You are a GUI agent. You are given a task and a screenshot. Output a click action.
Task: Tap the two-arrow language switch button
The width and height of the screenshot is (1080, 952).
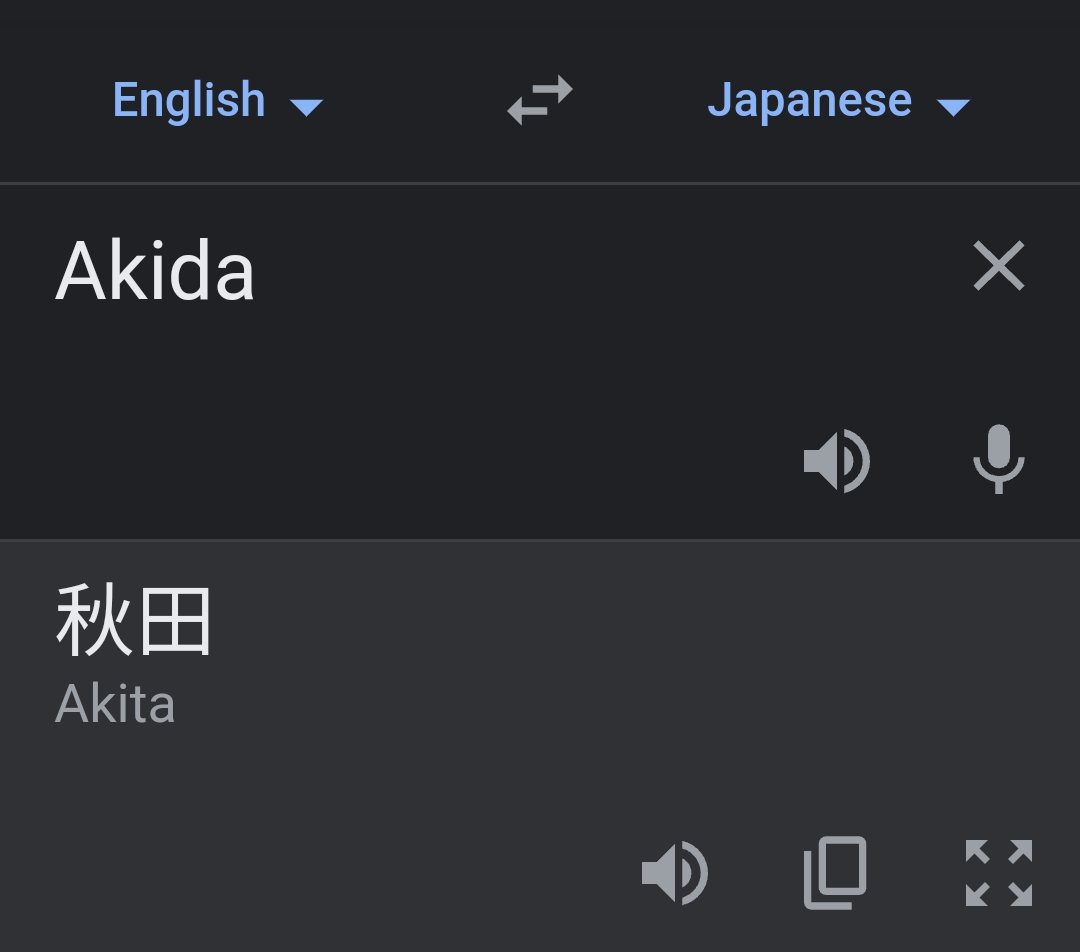coord(540,100)
